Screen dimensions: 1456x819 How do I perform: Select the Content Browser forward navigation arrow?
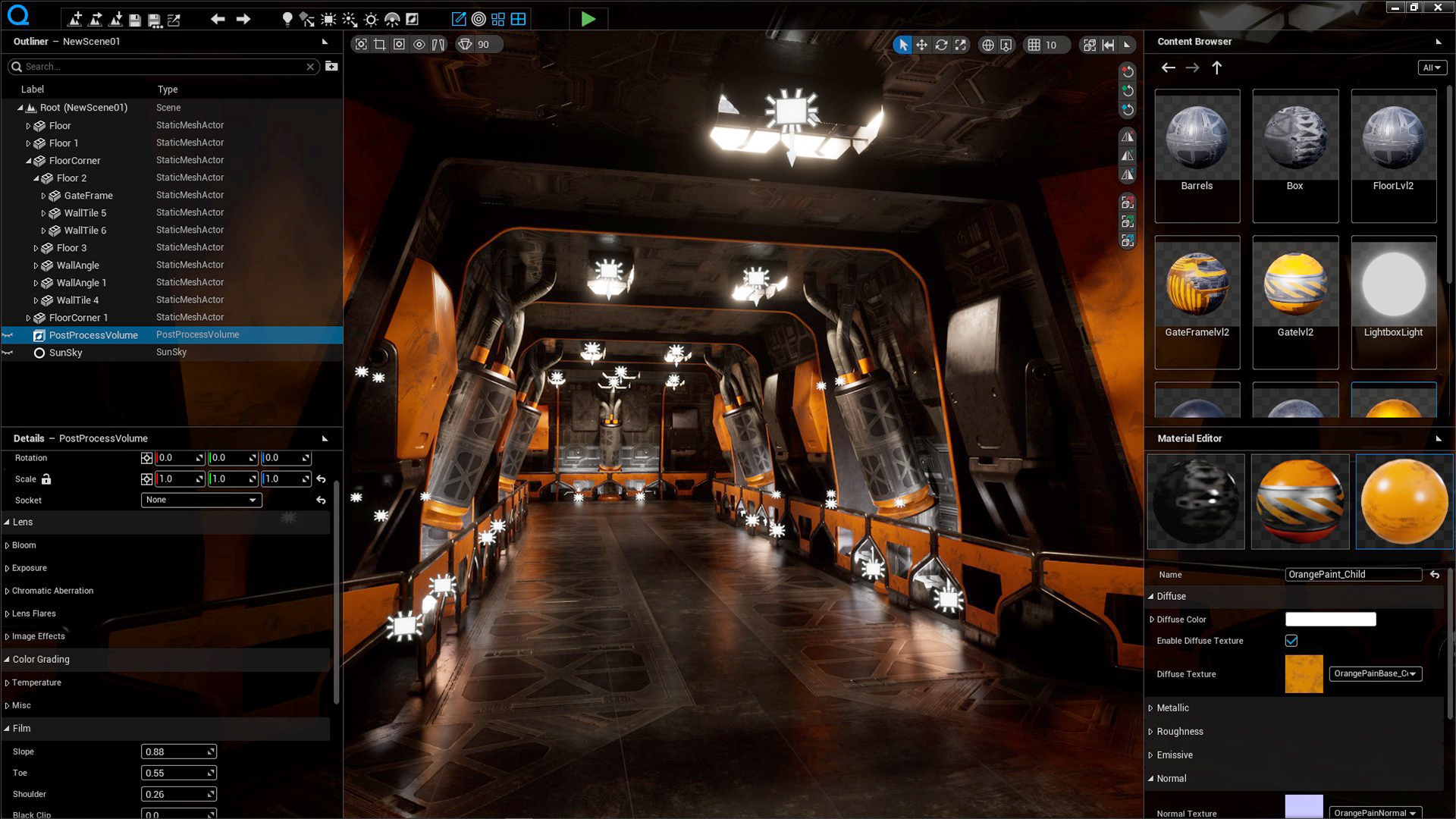[x=1191, y=67]
